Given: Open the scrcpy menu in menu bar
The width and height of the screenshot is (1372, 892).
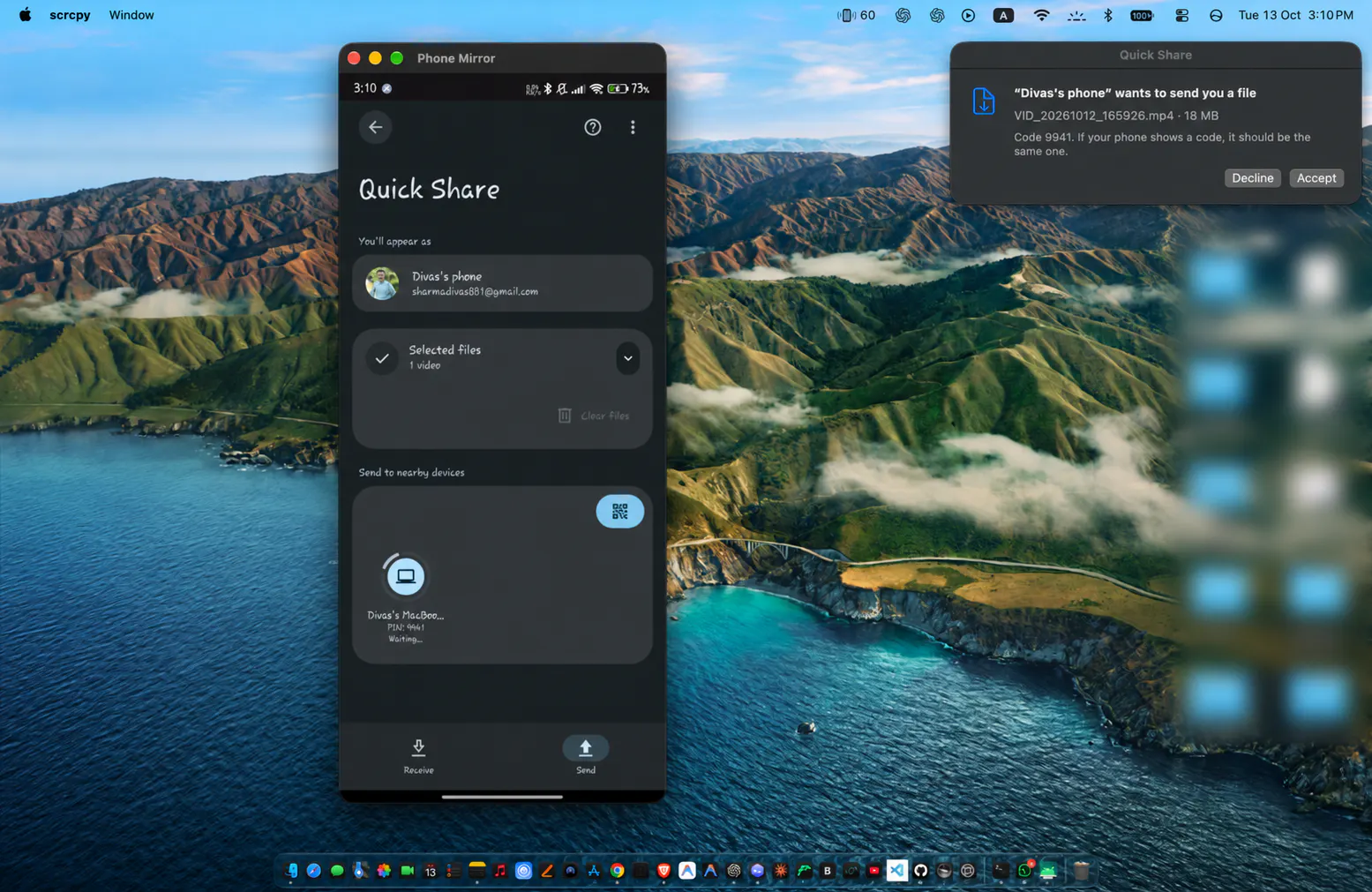Looking at the screenshot, I should [70, 15].
